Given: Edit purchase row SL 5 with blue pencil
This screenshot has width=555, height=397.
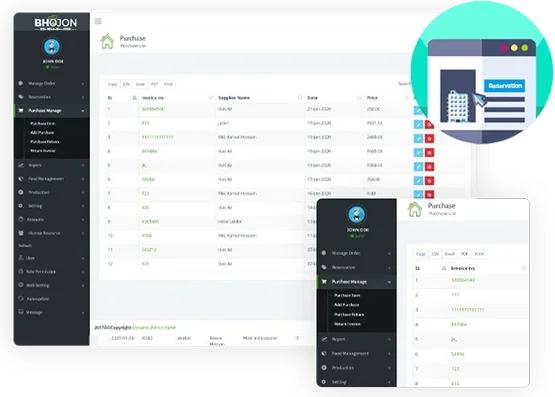Looking at the screenshot, I should pyautogui.click(x=418, y=167).
